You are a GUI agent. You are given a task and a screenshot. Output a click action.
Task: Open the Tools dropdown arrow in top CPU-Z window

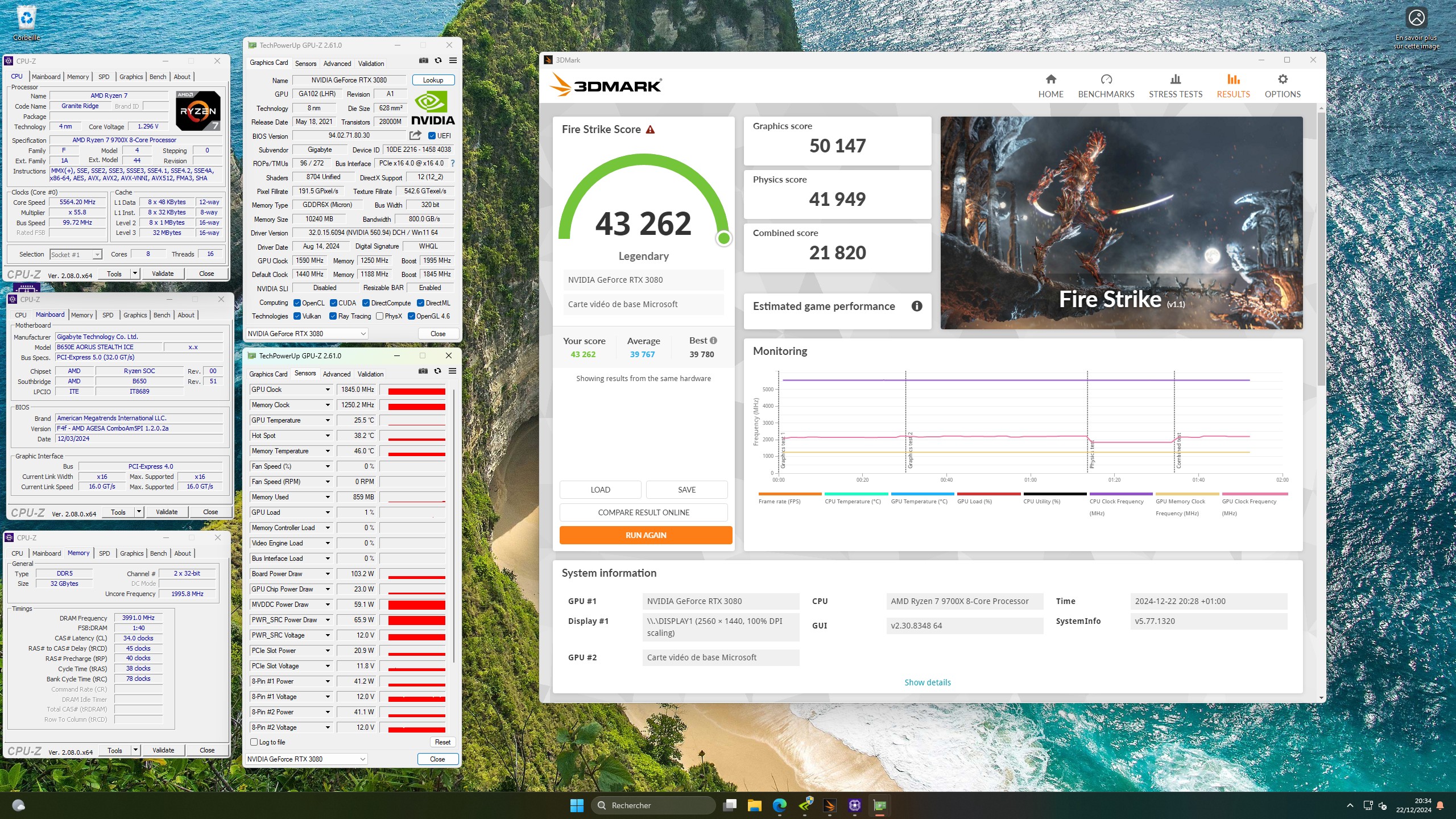(x=135, y=274)
